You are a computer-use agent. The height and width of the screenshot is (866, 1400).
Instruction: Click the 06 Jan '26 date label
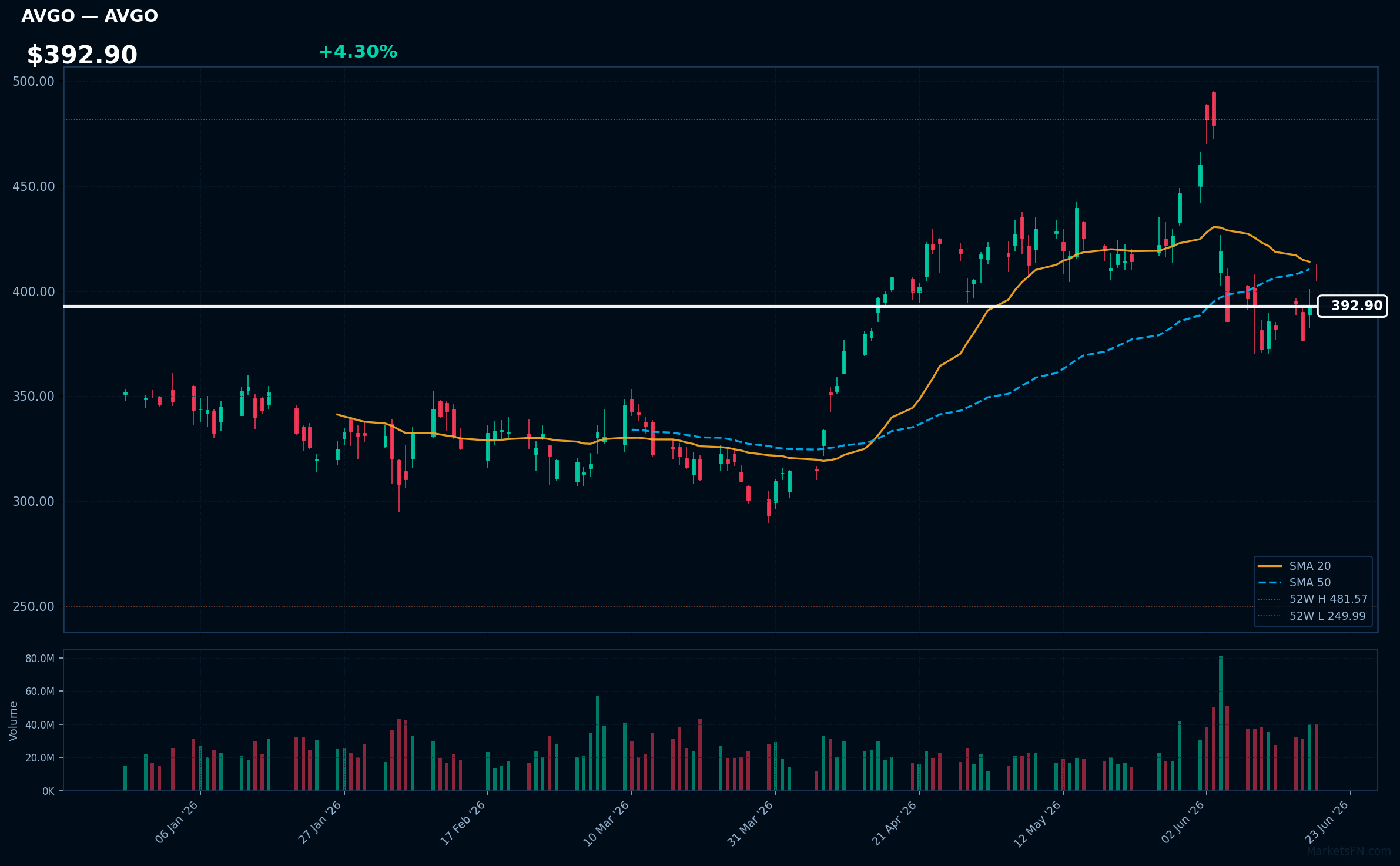[176, 823]
